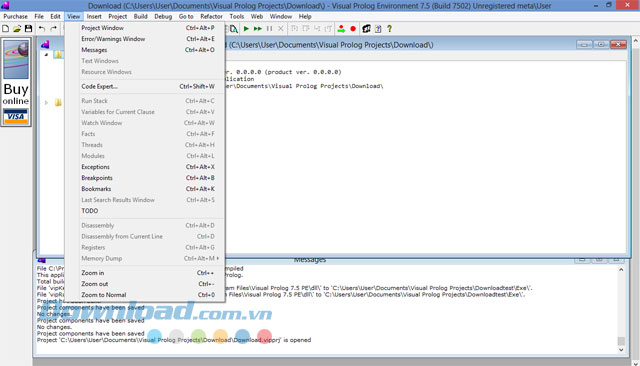
Task: Click the Save floppy disk icon
Action: tap(29, 29)
